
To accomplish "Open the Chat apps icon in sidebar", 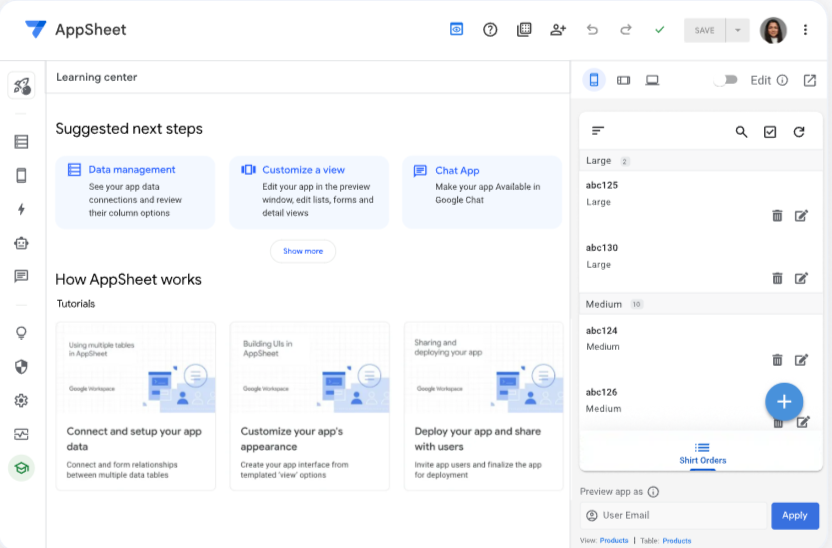I will coord(21,276).
